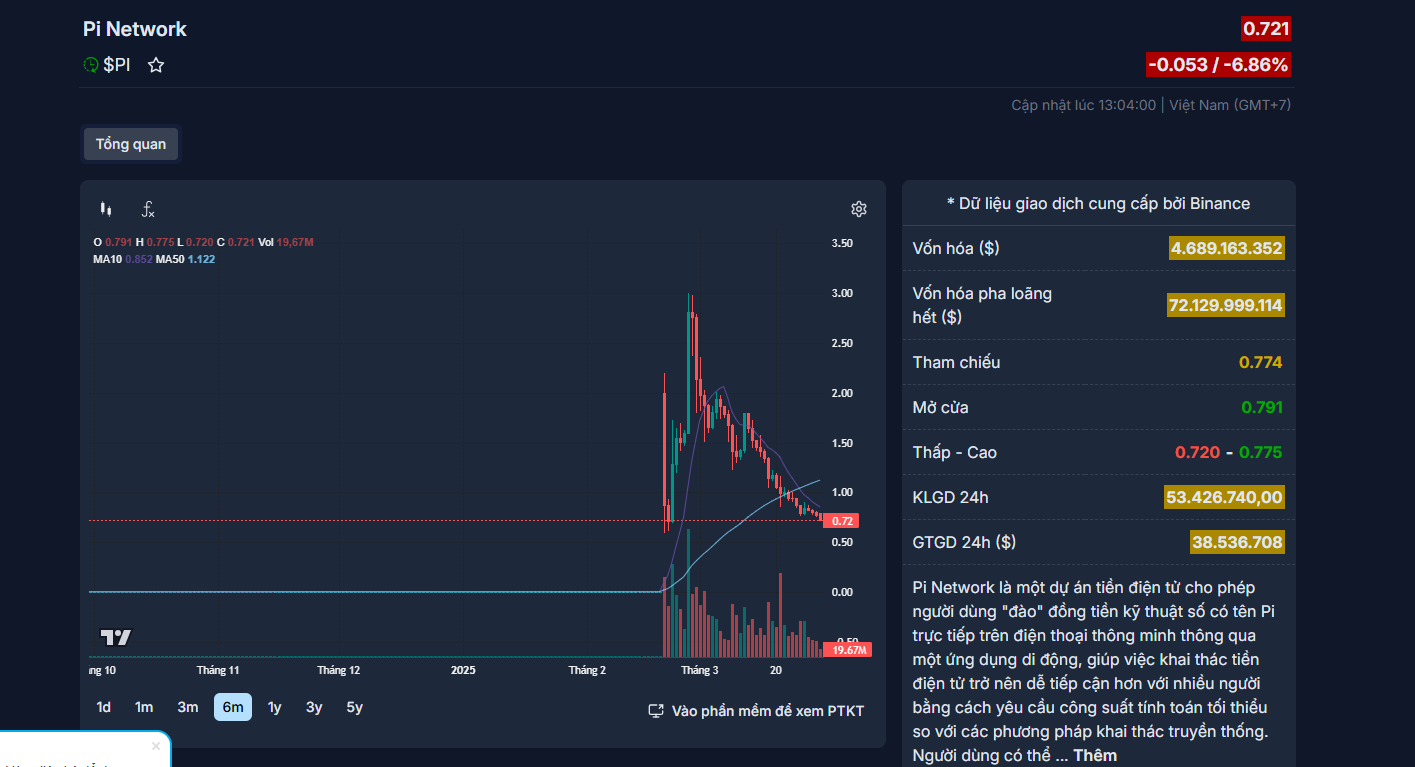Click diluted market cap value 72.129.999.114
The image size is (1415, 767).
1226,305
